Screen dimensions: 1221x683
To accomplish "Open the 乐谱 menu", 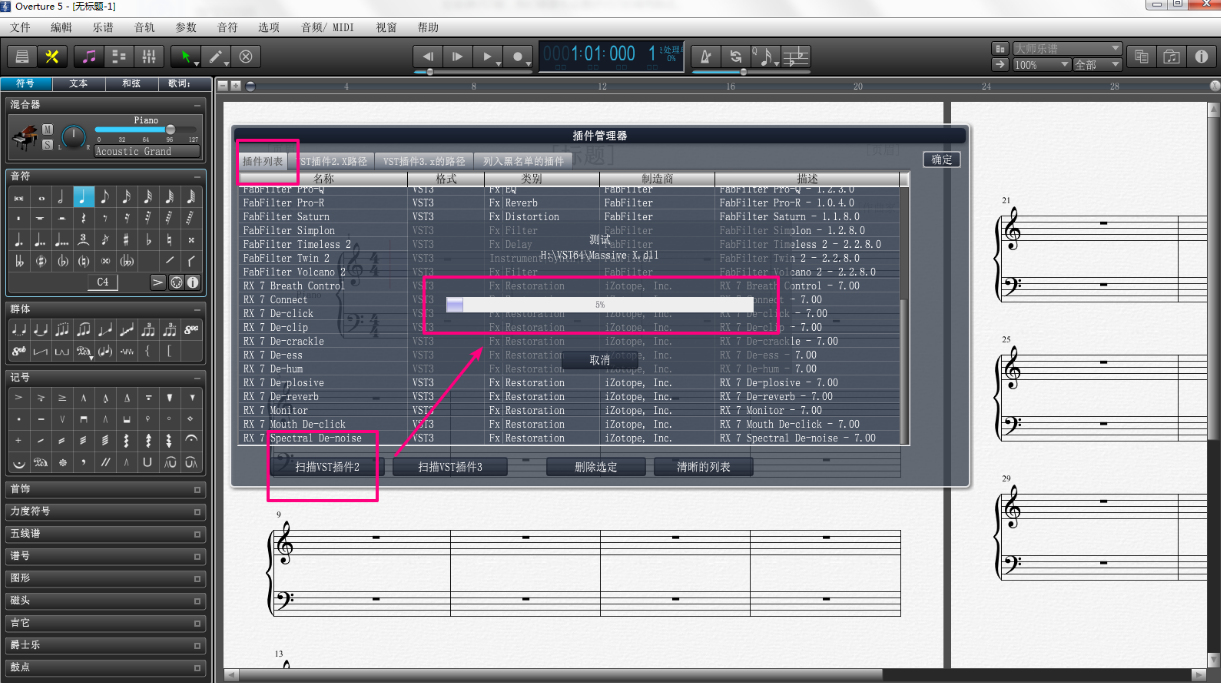I will pos(103,27).
